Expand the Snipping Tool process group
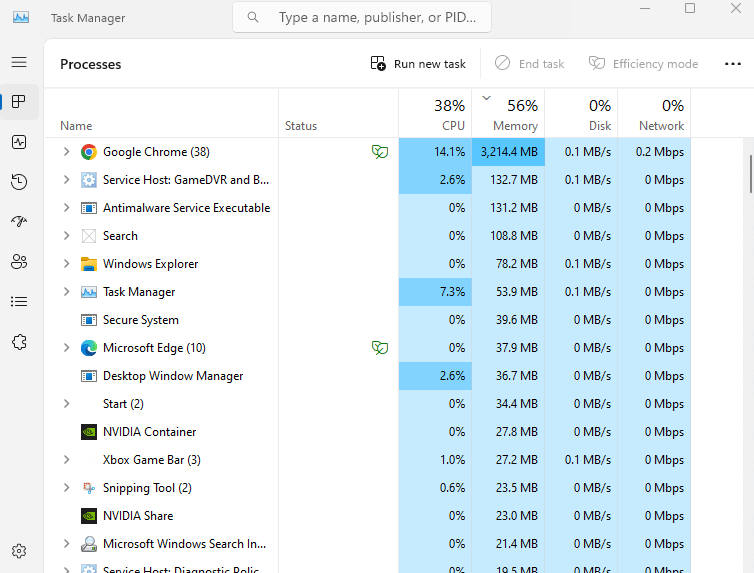The width and height of the screenshot is (754, 573). (66, 488)
